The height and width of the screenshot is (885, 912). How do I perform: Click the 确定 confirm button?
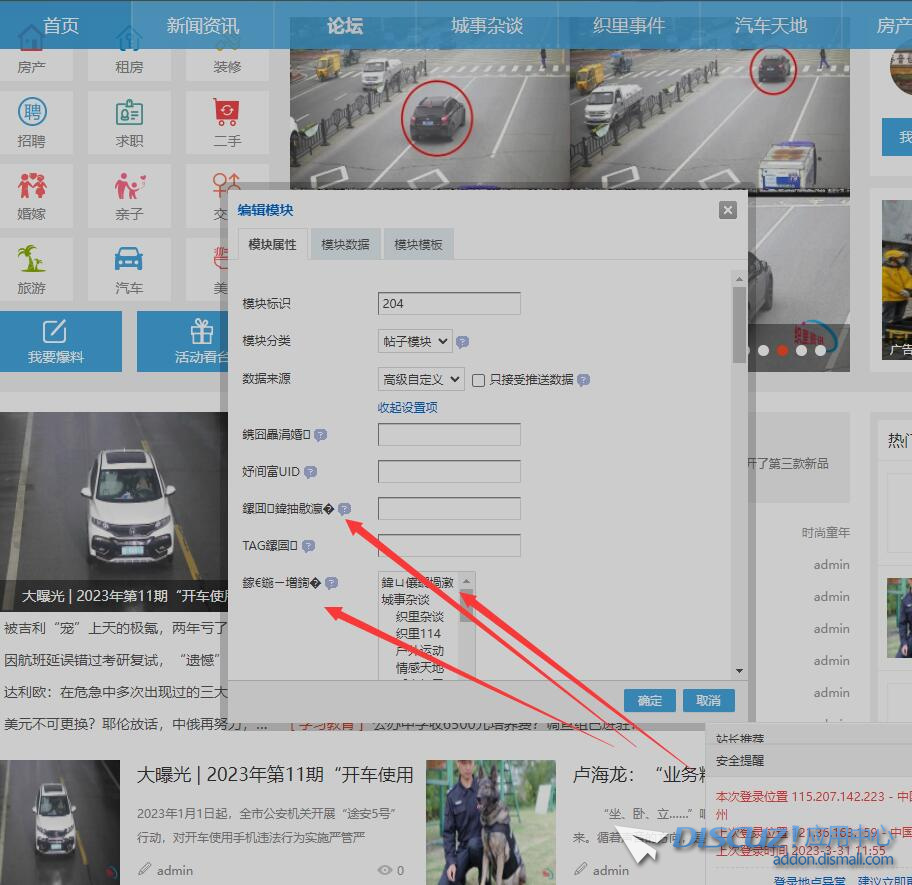click(649, 700)
